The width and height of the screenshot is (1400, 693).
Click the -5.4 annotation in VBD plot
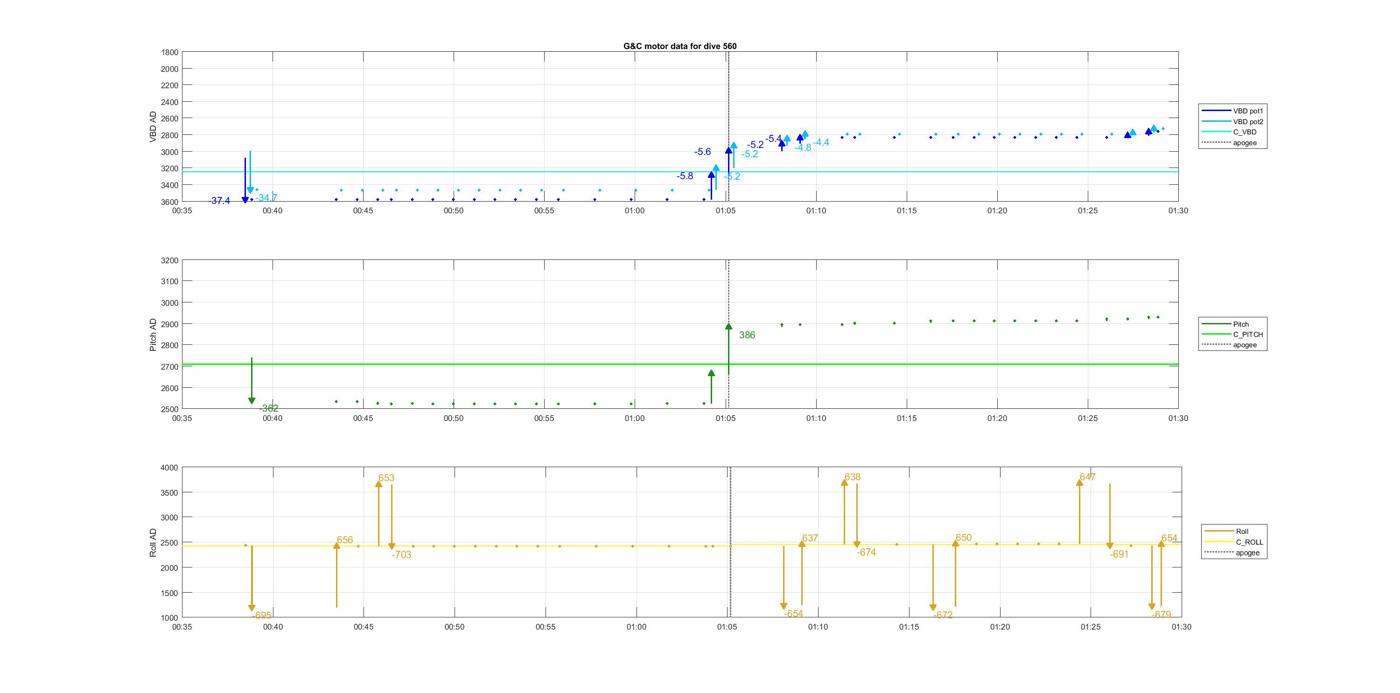click(774, 139)
